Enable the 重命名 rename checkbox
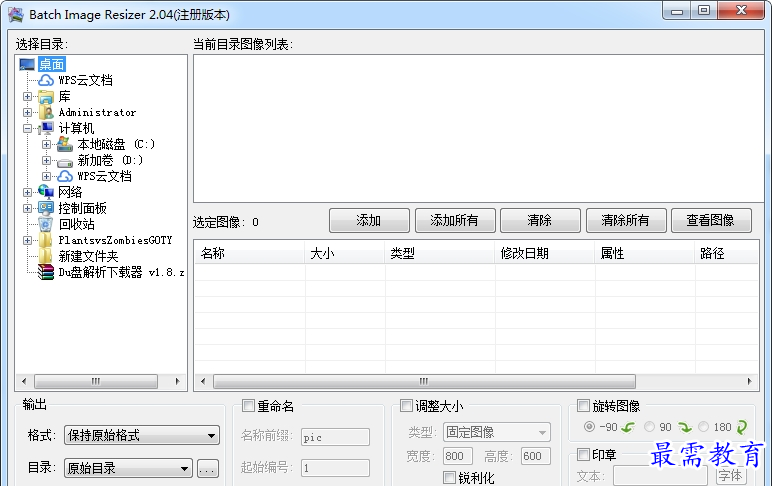 [248, 406]
